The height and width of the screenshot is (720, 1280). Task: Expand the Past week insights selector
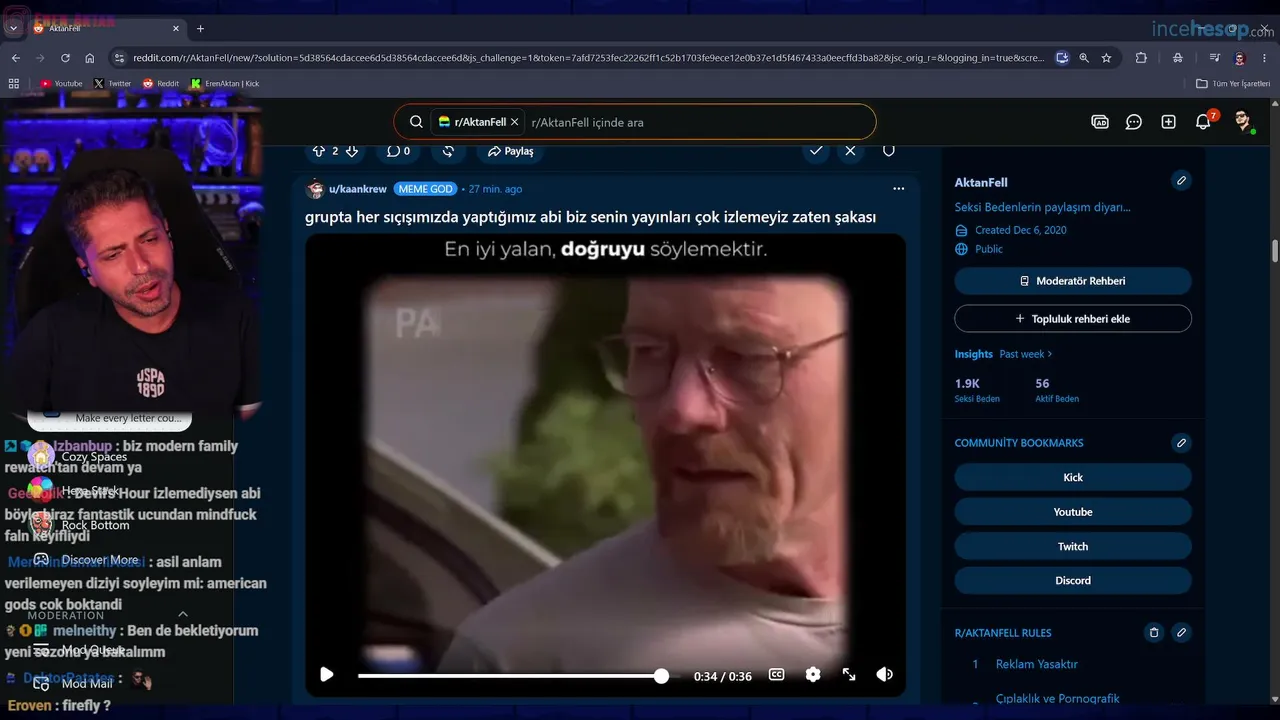tap(1026, 354)
